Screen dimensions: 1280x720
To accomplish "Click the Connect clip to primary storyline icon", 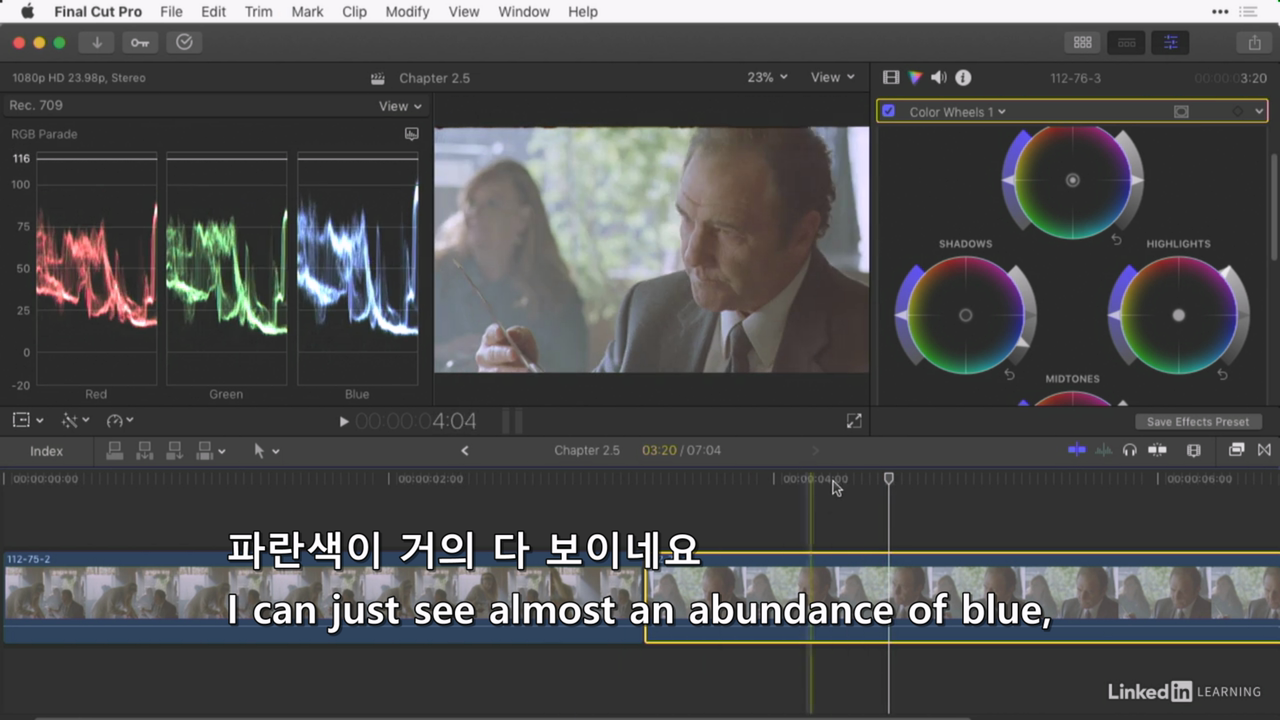I will point(115,451).
